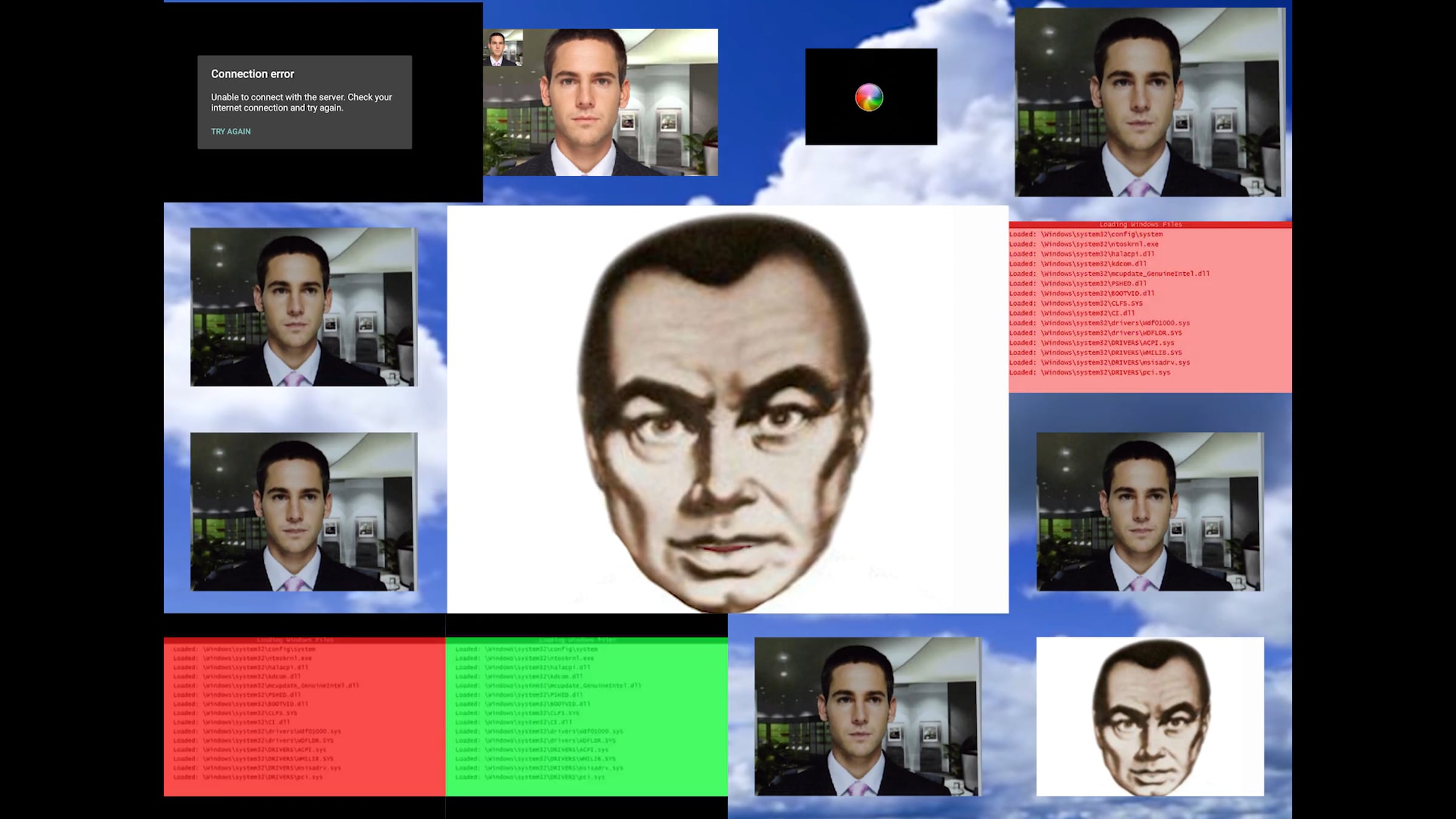Click config\system line in red bottom log
This screenshot has height=819, width=1456.
pos(244,649)
